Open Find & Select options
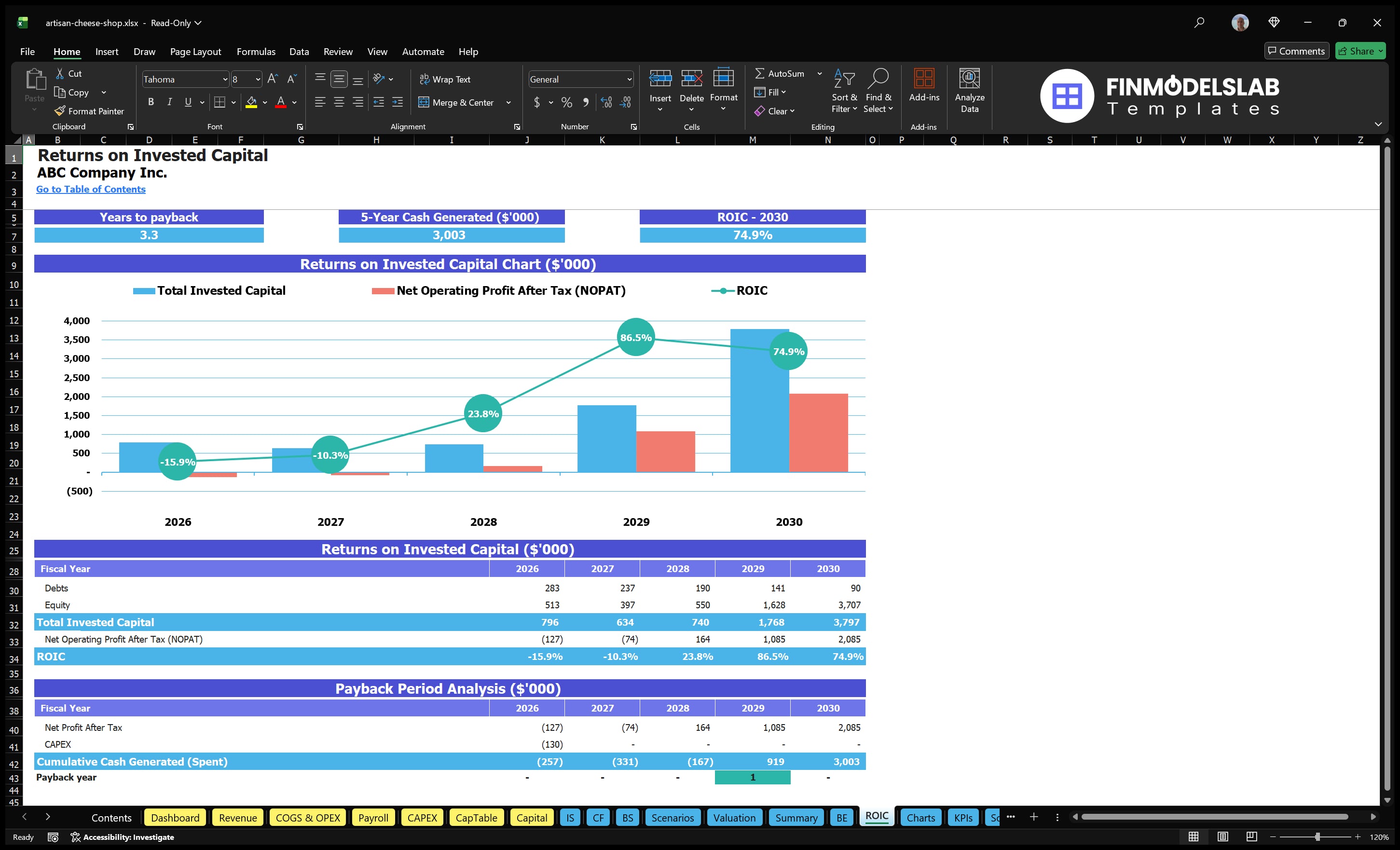1400x850 pixels. 878,91
